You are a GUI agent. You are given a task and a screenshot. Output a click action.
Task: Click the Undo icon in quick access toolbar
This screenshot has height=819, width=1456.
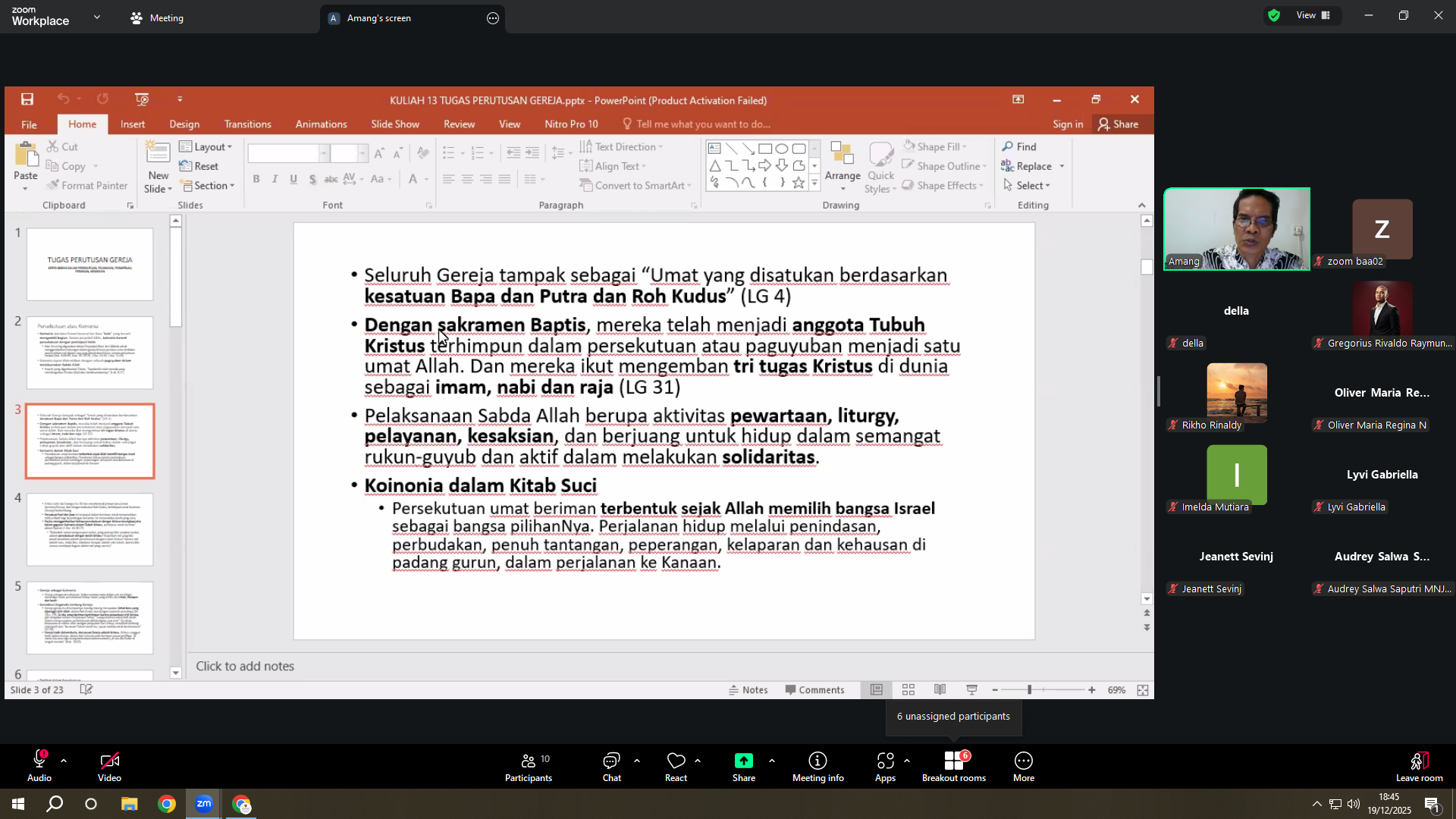tap(63, 99)
